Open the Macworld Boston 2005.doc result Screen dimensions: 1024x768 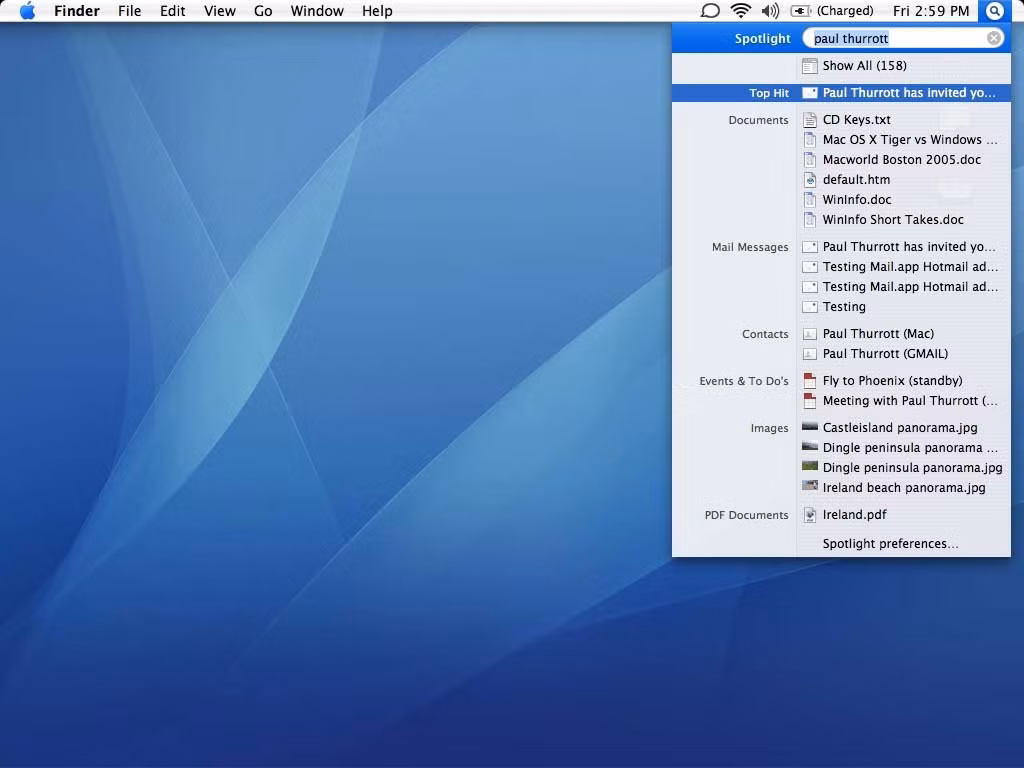pyautogui.click(x=901, y=159)
